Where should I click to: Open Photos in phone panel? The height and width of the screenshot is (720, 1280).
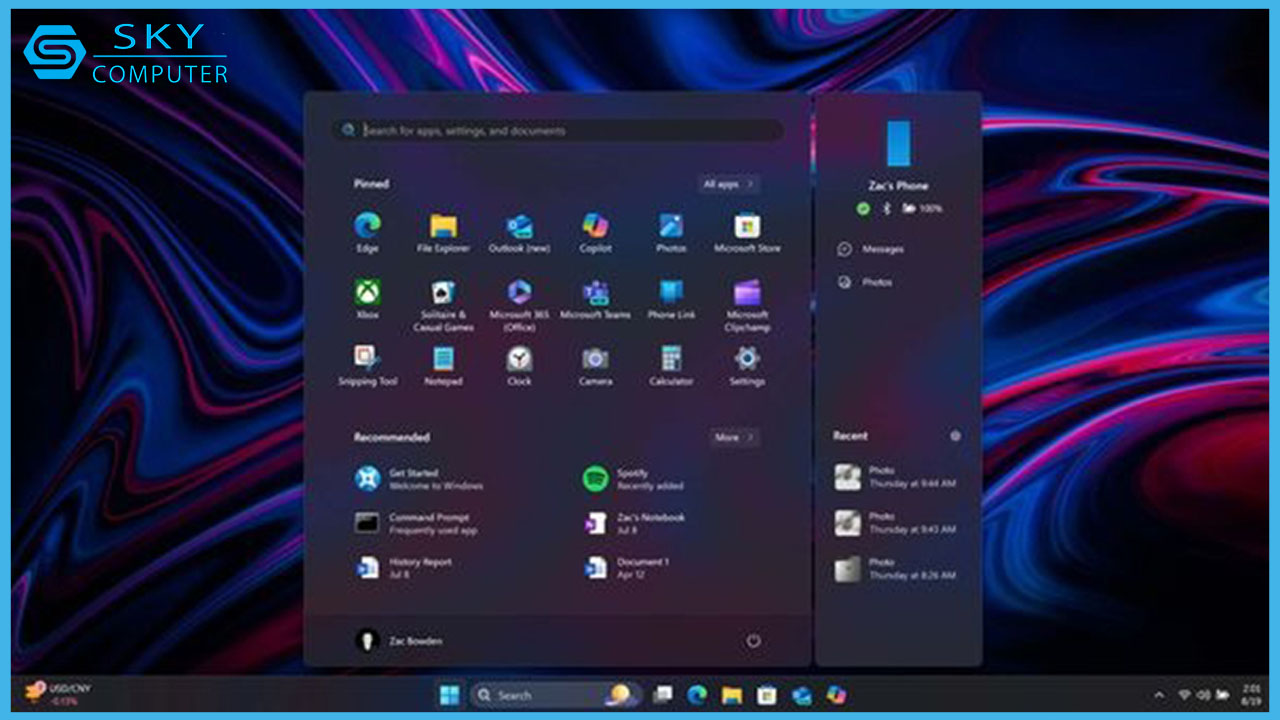(866, 283)
